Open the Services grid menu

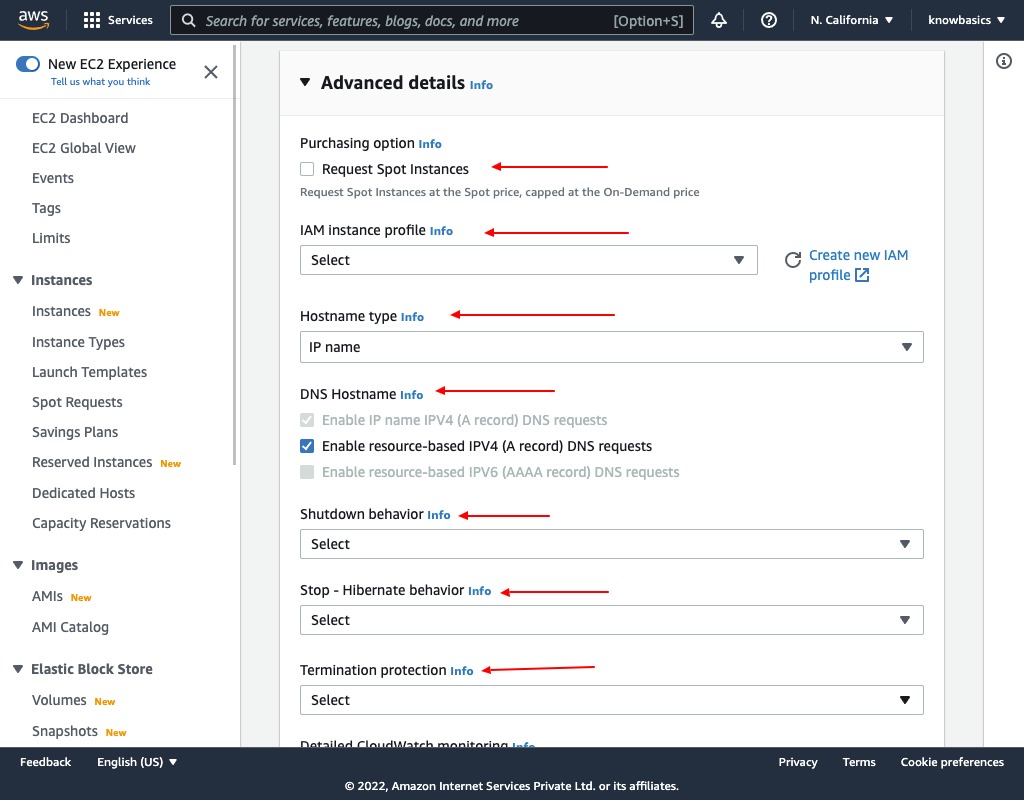[x=118, y=20]
